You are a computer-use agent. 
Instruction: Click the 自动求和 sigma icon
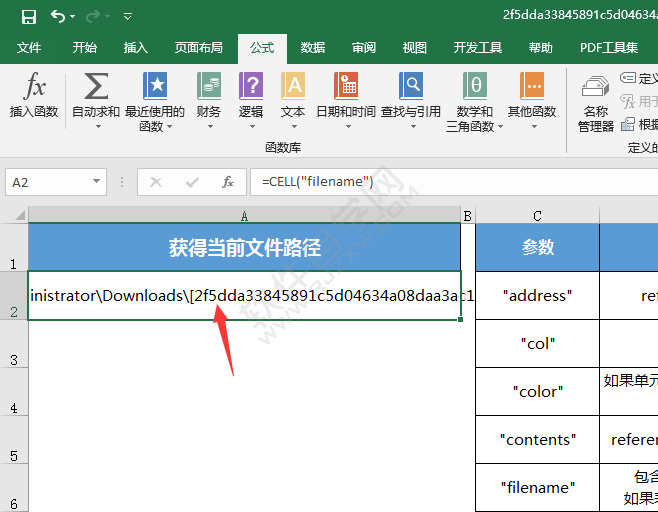[x=96, y=86]
